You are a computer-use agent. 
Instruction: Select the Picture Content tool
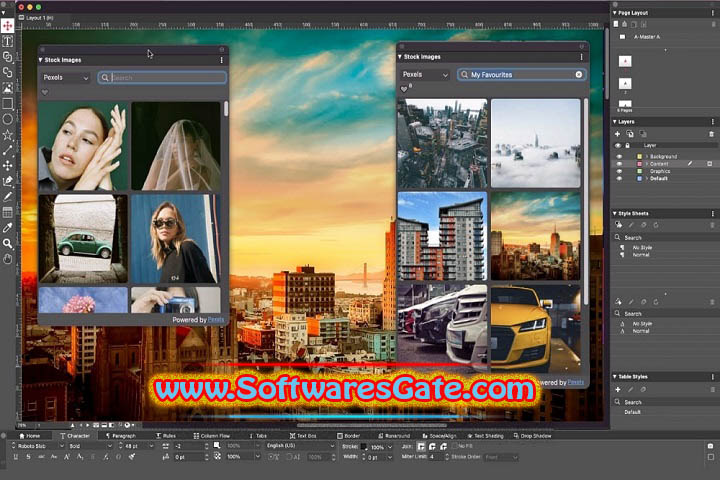point(7,88)
